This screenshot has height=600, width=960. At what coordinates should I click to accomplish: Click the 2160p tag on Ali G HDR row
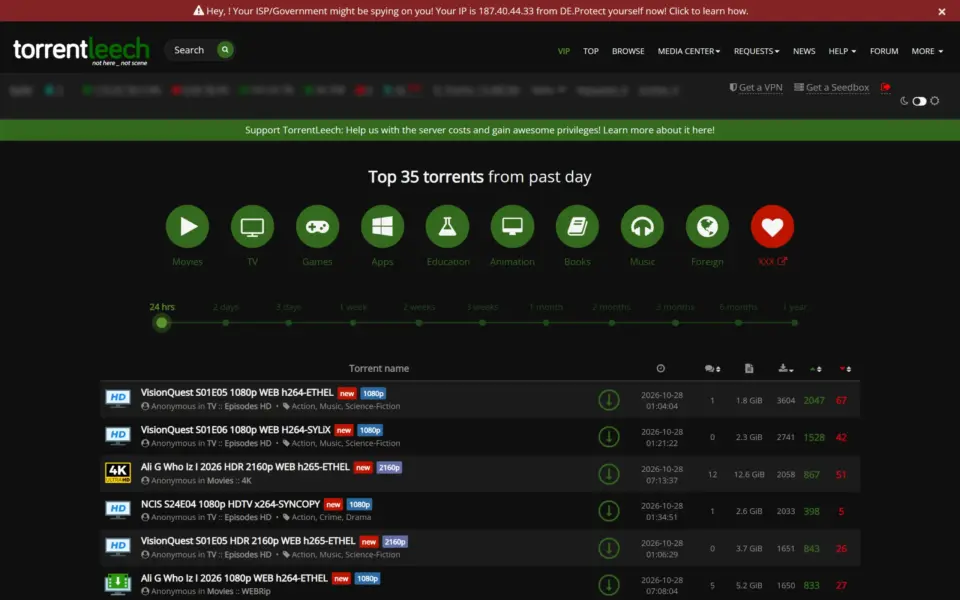click(389, 467)
